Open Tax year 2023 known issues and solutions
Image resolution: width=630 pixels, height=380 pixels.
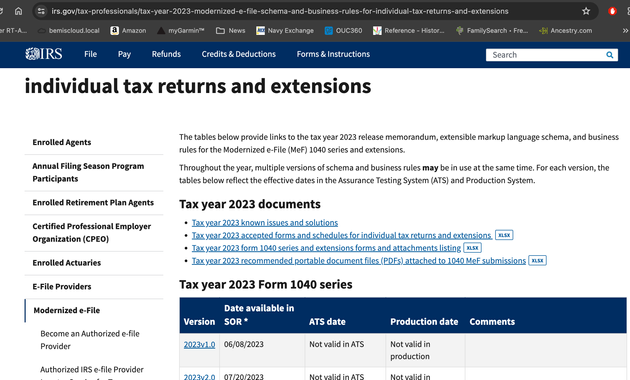pos(265,223)
